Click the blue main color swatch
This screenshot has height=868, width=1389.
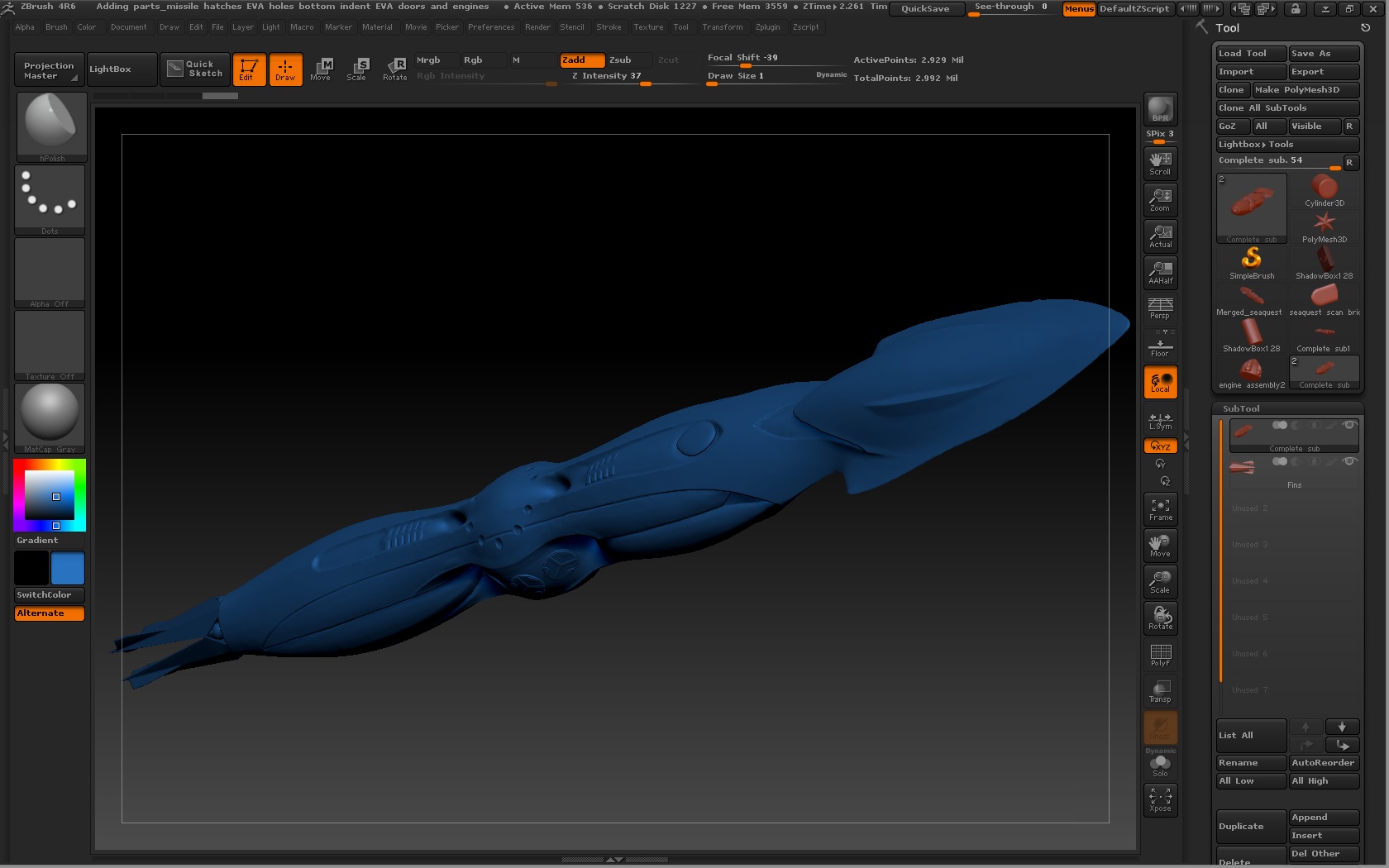[x=68, y=569]
